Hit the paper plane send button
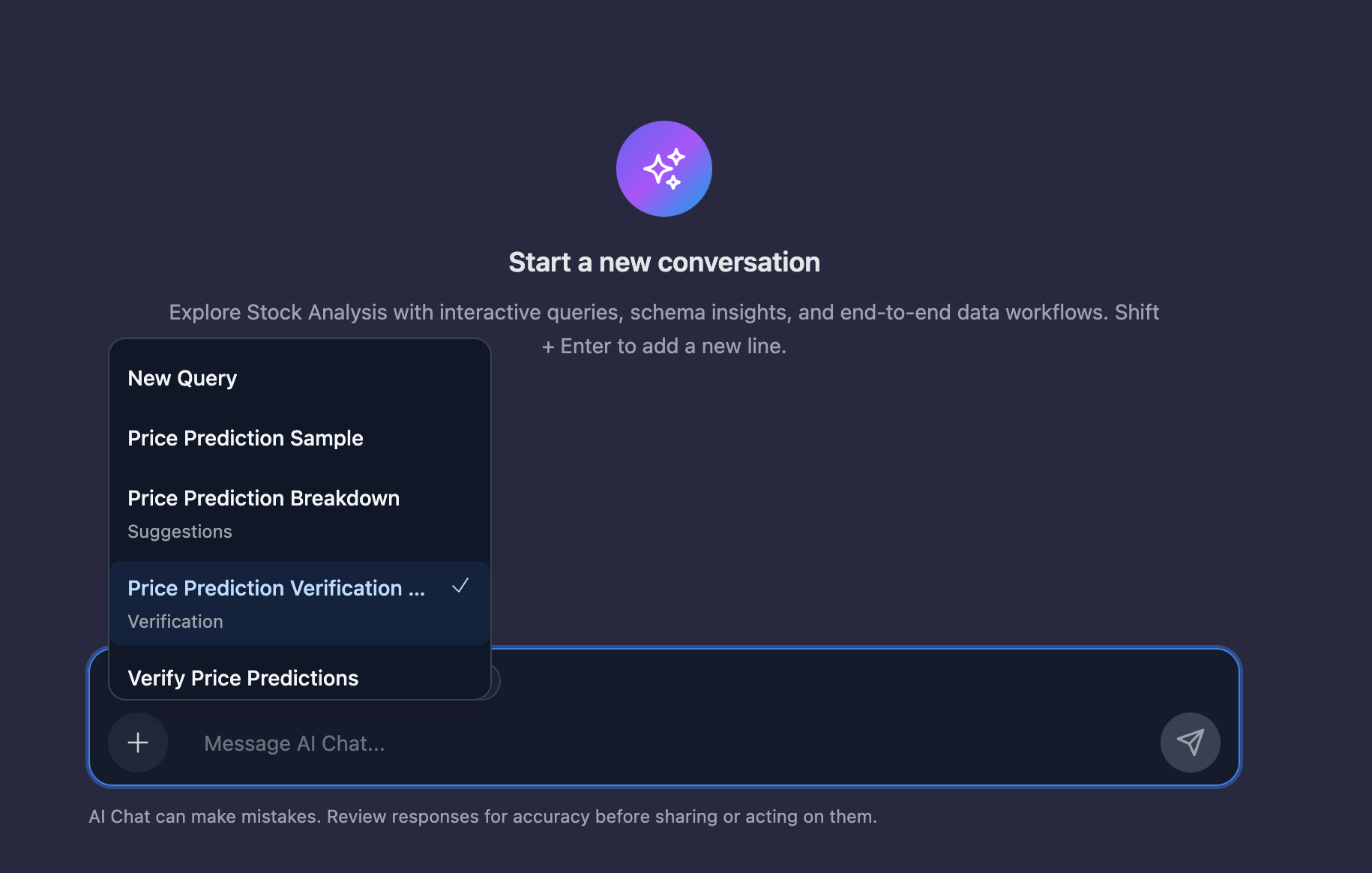 [1190, 742]
